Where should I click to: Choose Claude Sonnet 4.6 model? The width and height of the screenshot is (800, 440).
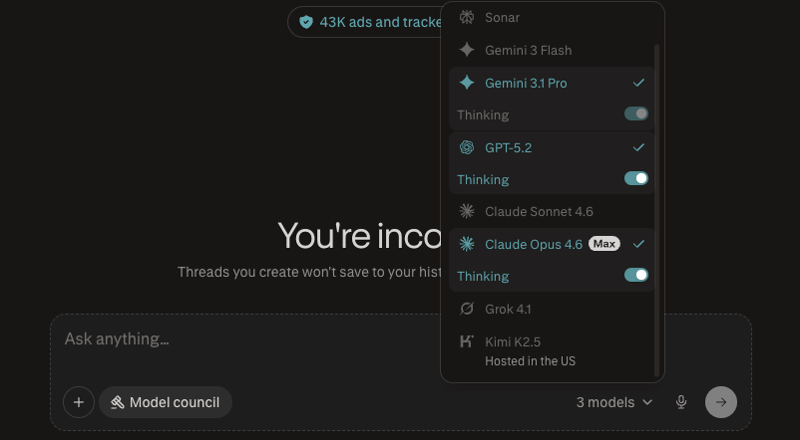click(538, 212)
